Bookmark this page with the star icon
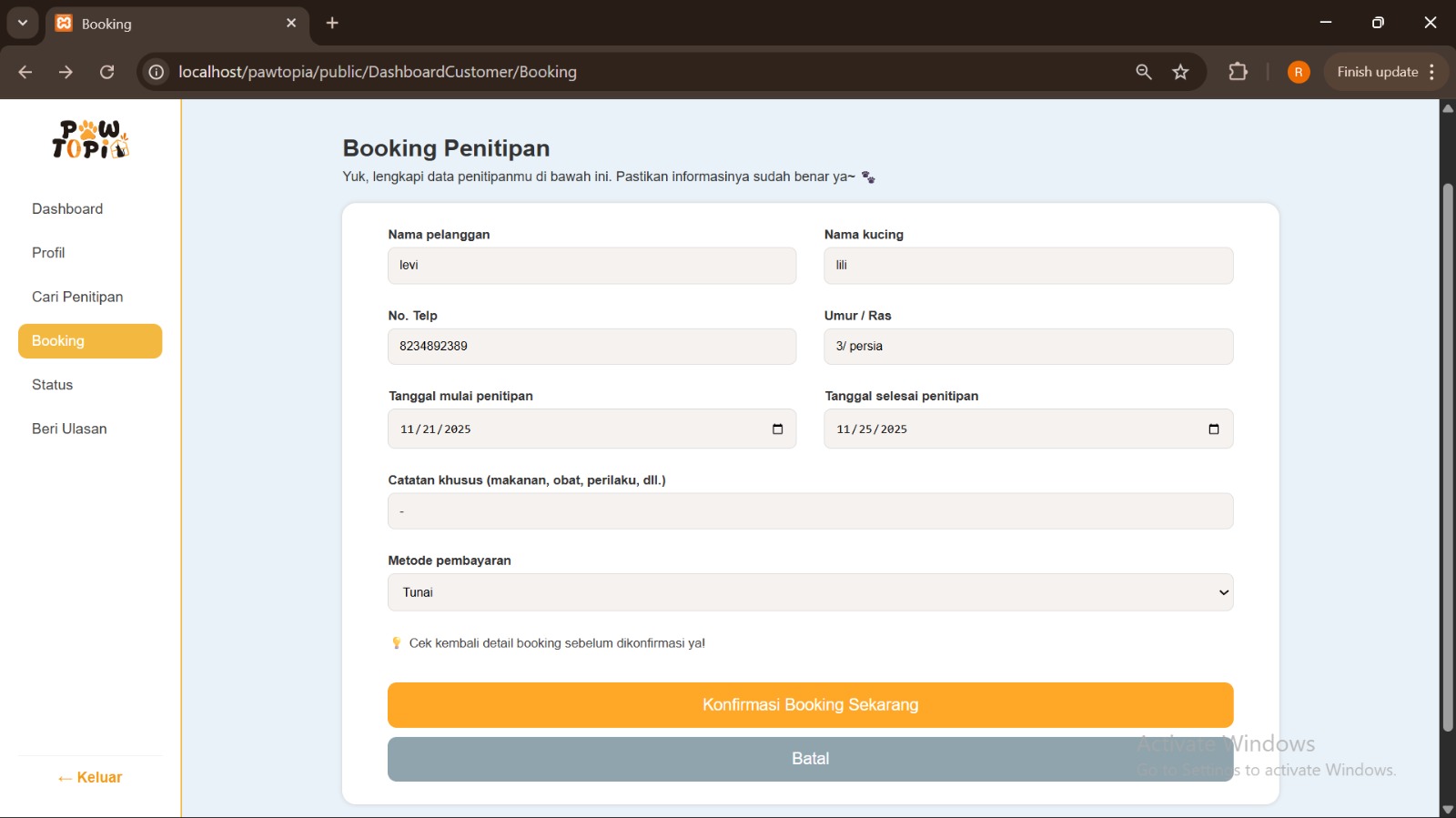 point(1181,72)
